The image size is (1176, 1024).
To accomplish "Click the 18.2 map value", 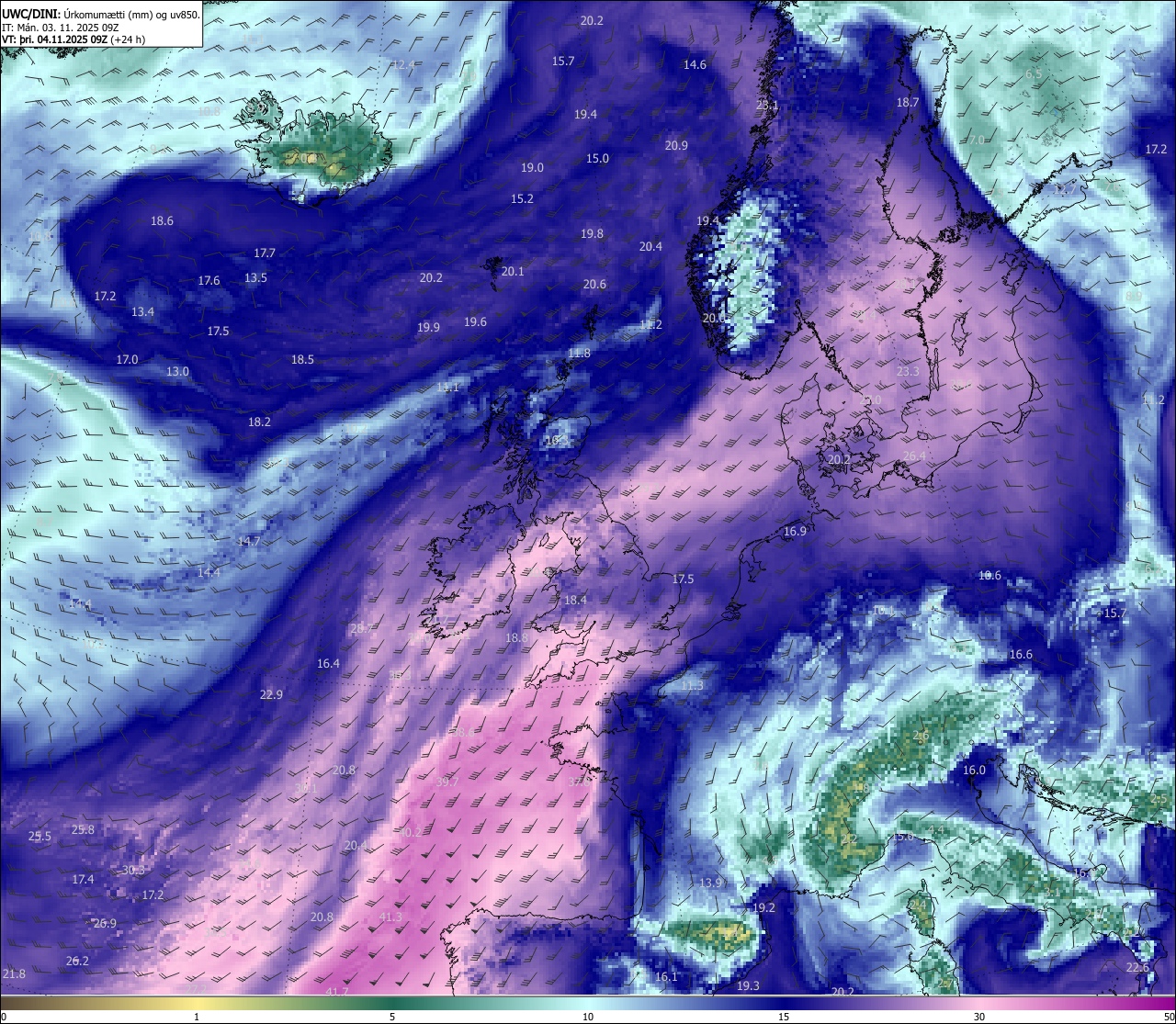I will [259, 422].
